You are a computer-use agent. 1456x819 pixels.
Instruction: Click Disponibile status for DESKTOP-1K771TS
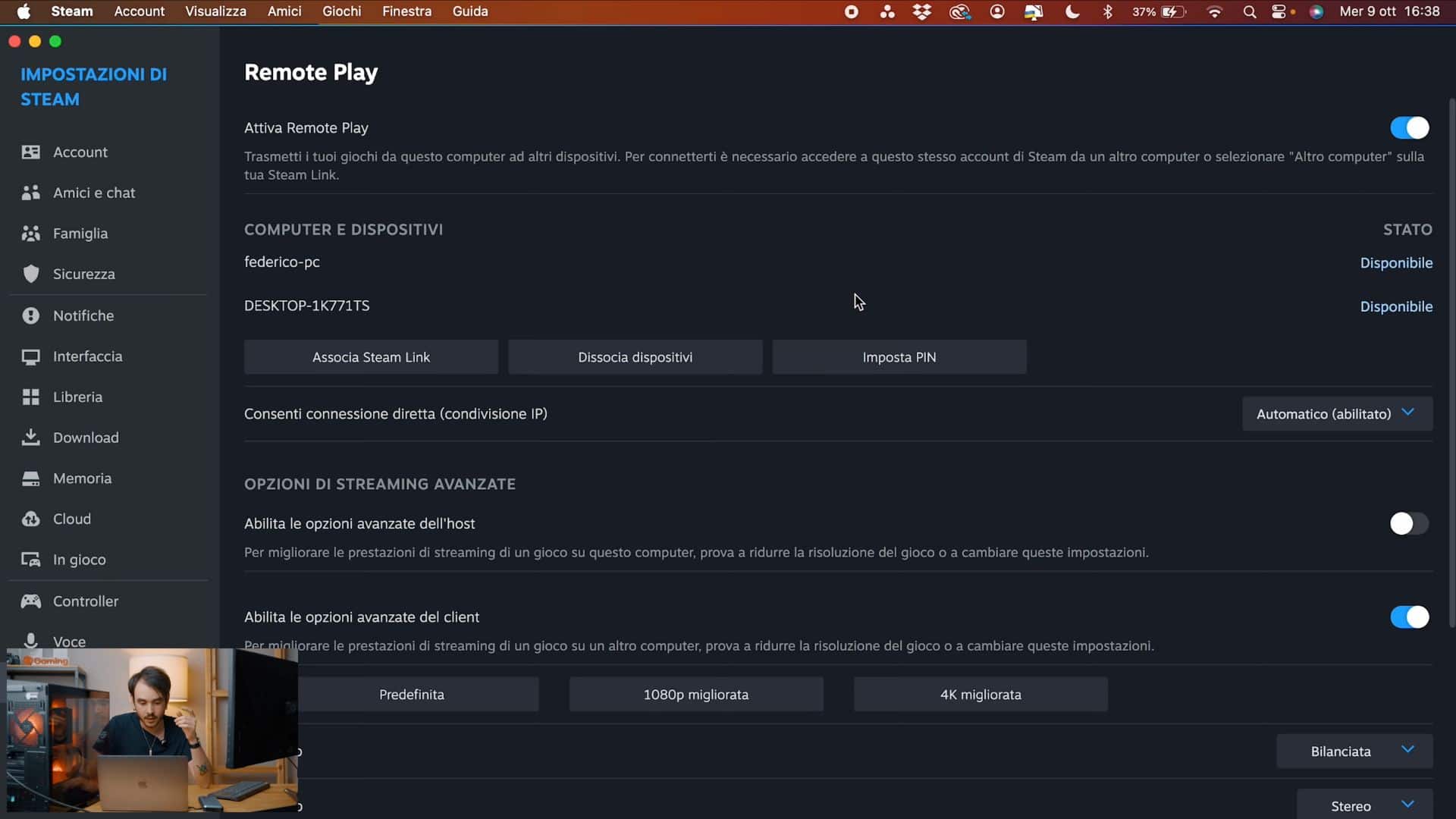1396,307
